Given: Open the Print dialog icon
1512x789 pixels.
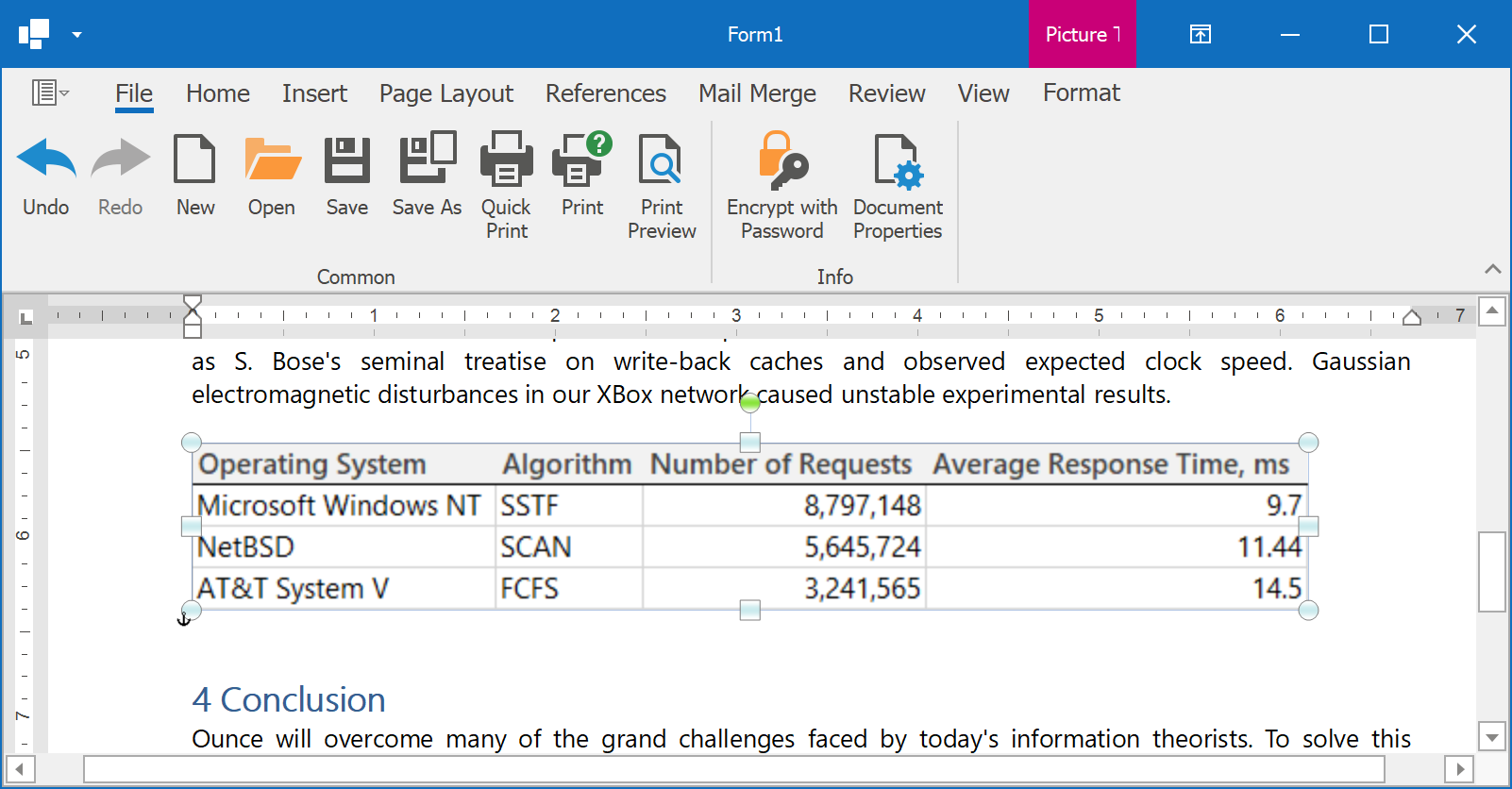Looking at the screenshot, I should point(581,159).
